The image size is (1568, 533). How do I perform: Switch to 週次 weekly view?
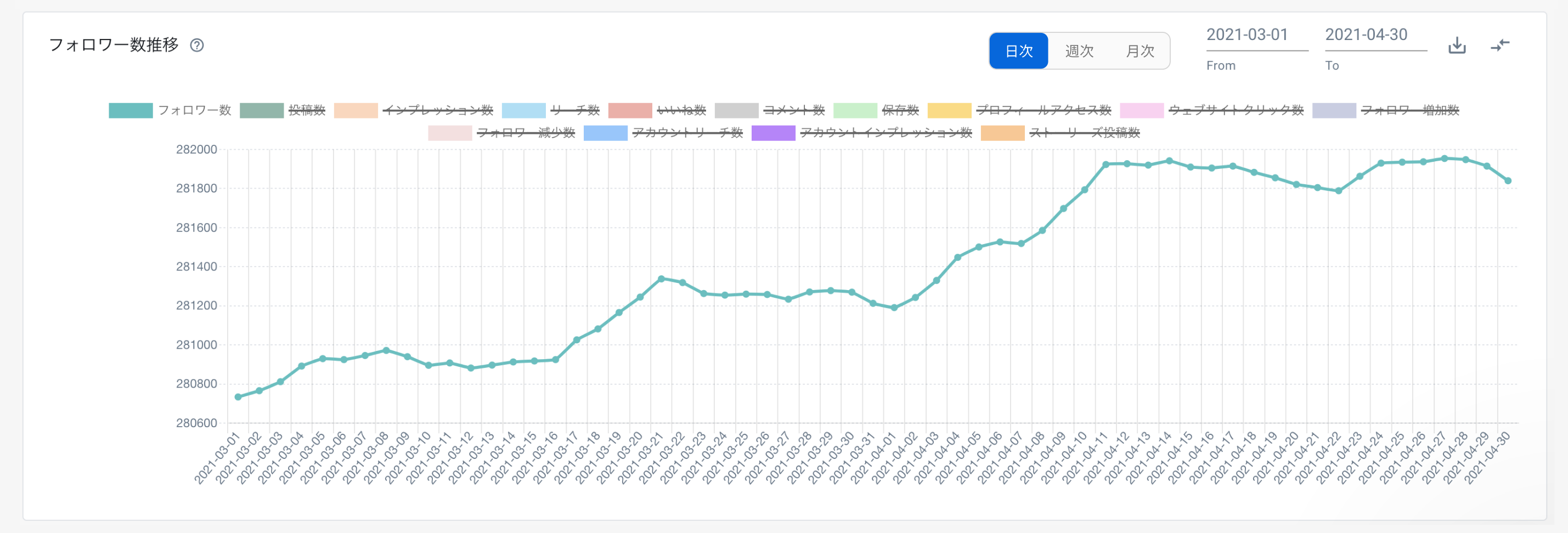[1079, 51]
